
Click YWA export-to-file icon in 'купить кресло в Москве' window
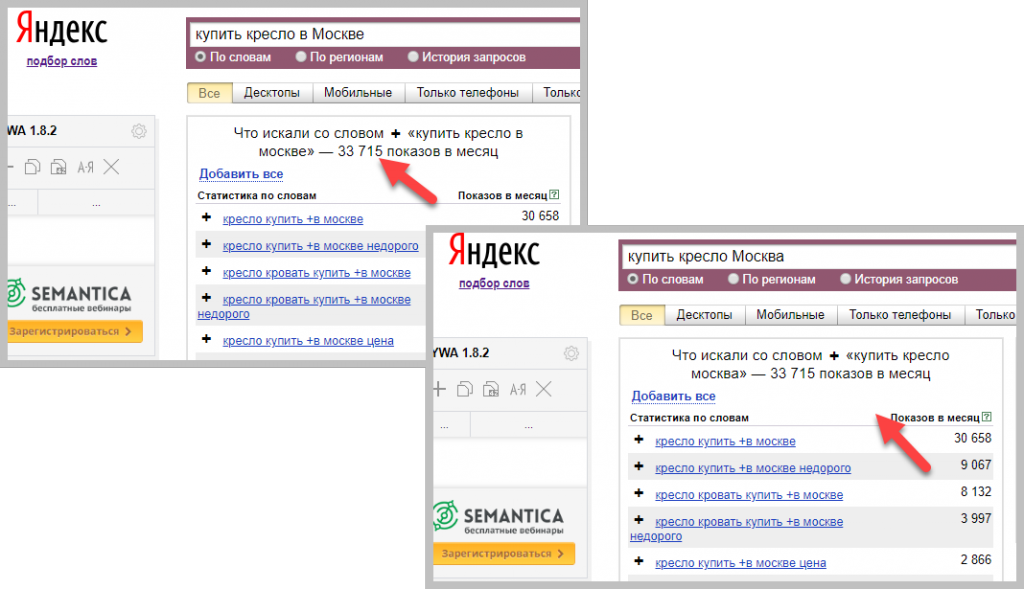59,167
